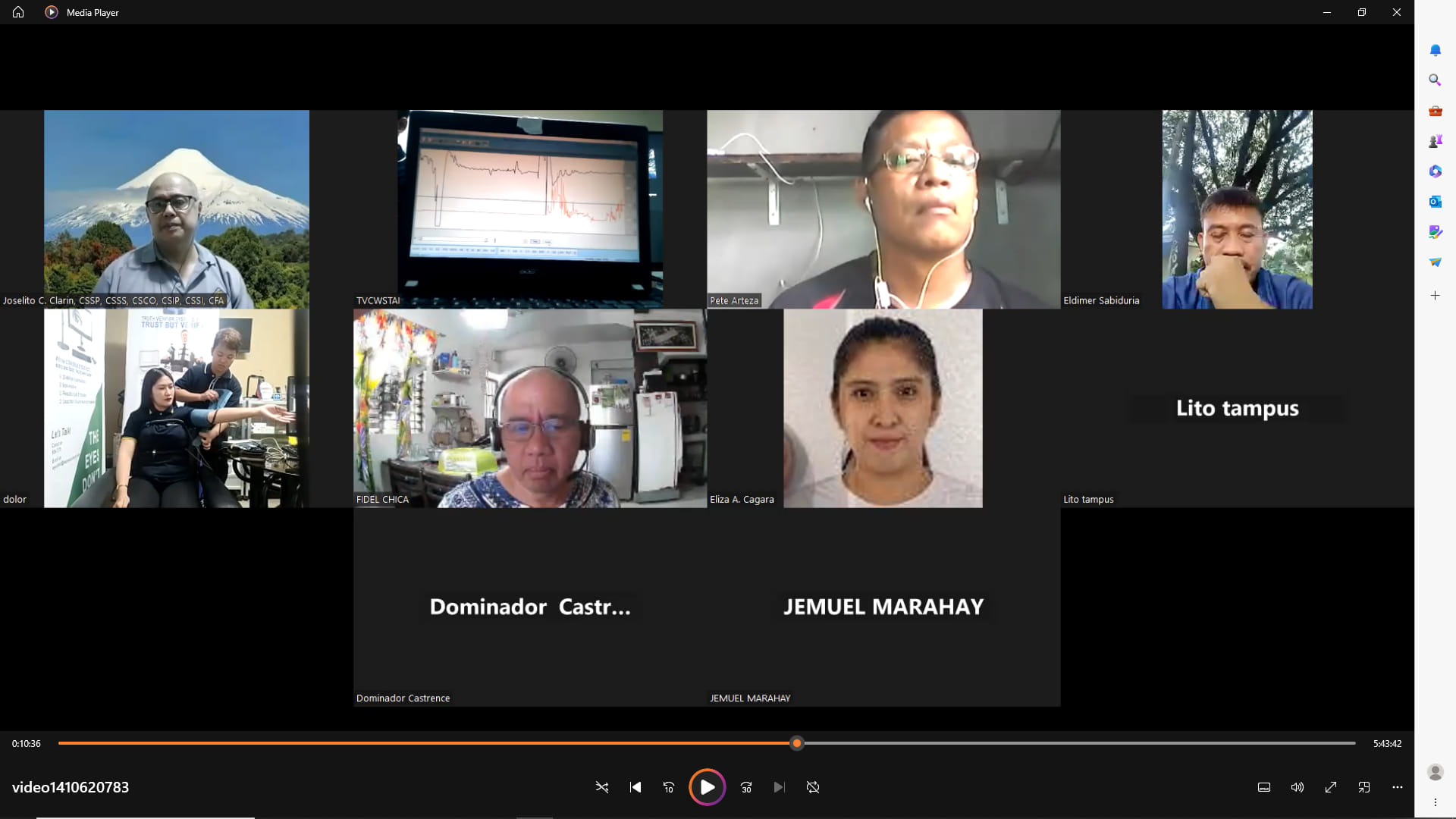Open more options ellipsis menu
Viewport: 1456px width, 819px height.
coord(1398,787)
